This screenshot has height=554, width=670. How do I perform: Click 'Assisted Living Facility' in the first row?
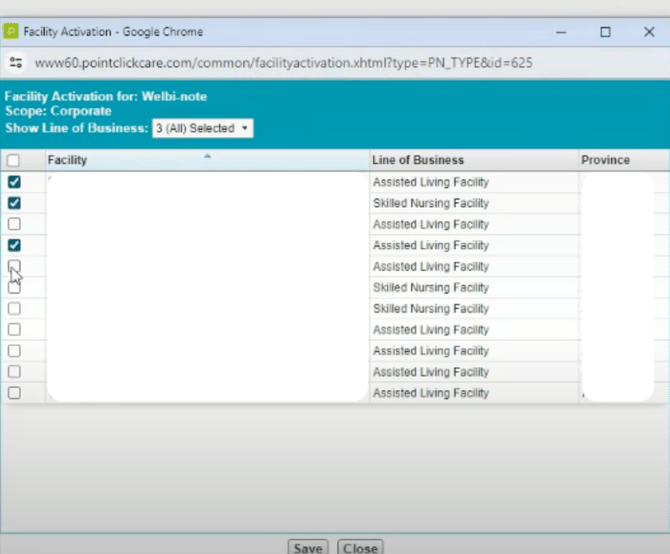tap(431, 182)
